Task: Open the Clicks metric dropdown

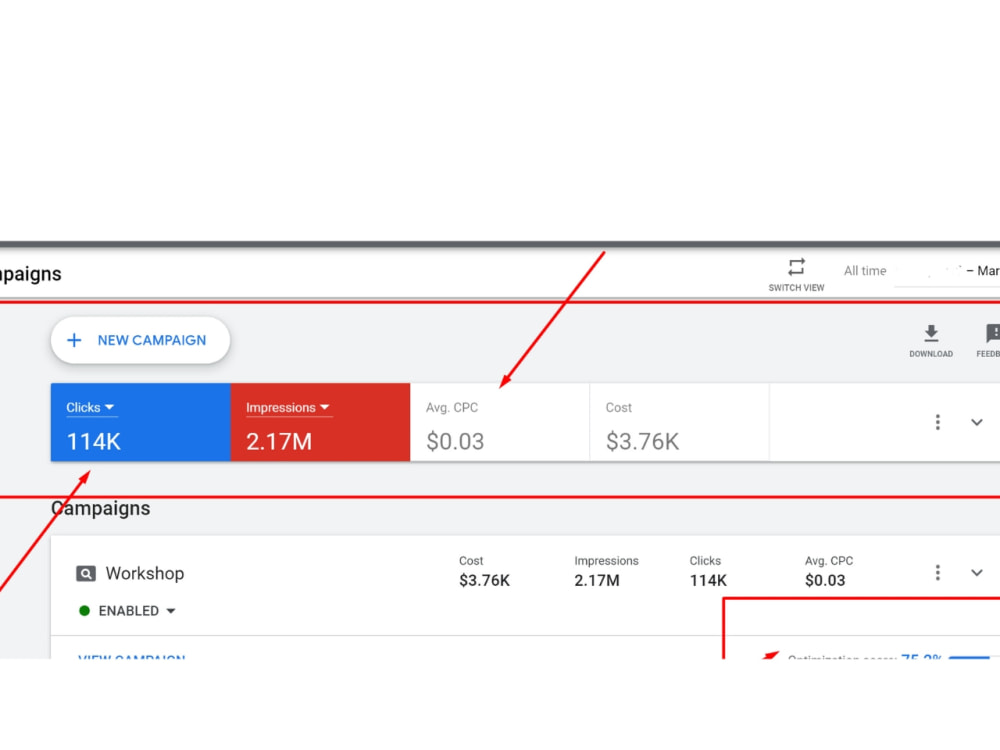Action: click(x=90, y=408)
